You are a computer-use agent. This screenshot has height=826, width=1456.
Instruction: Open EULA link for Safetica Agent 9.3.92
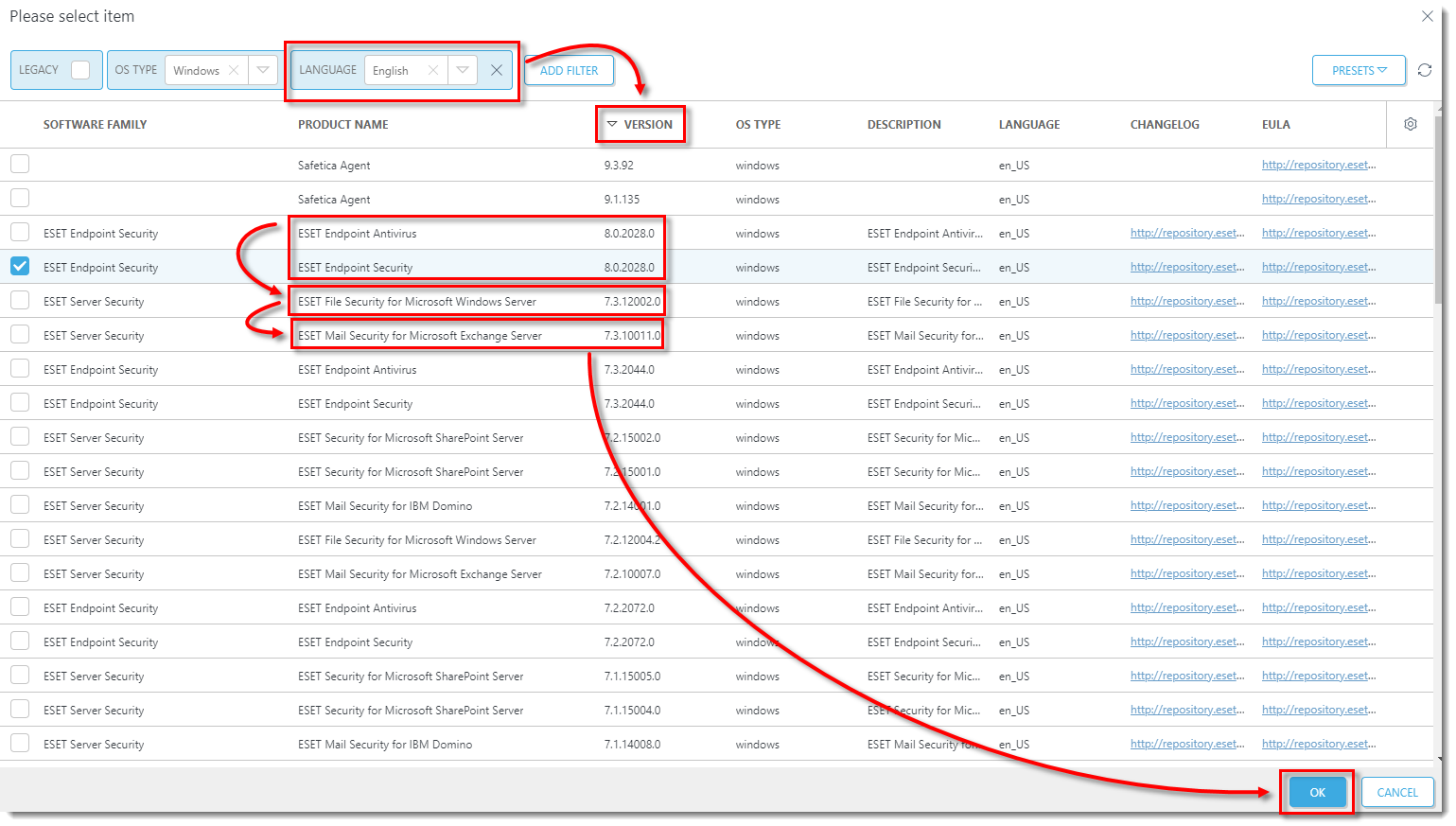pyautogui.click(x=1319, y=165)
